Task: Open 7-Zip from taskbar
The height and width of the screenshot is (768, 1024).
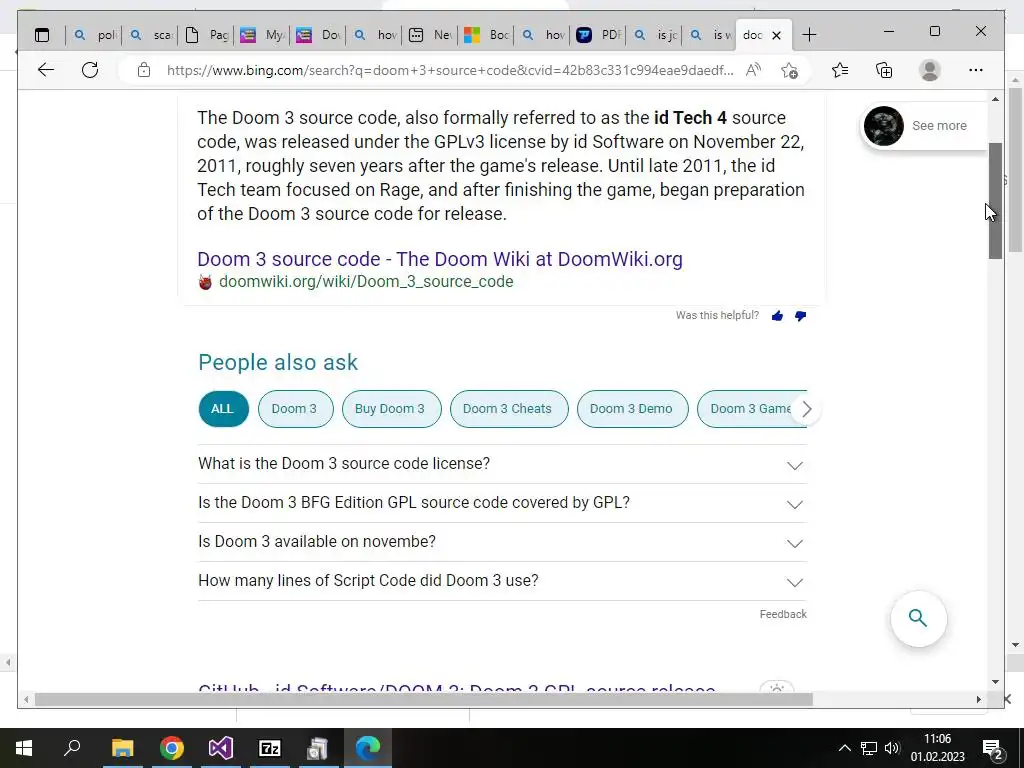Action: pyautogui.click(x=270, y=748)
